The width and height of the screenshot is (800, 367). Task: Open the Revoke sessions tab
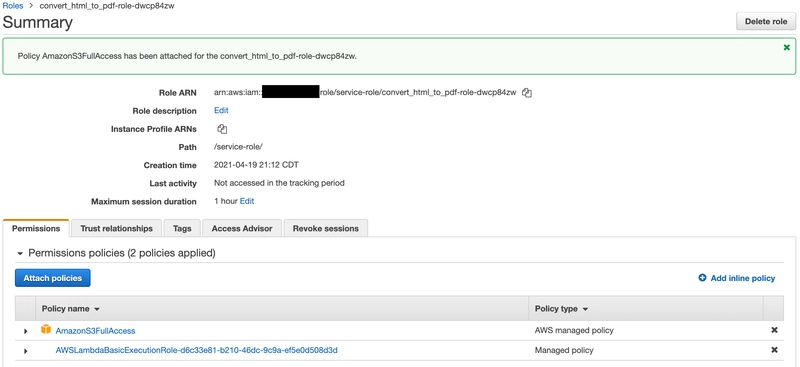tap(326, 228)
